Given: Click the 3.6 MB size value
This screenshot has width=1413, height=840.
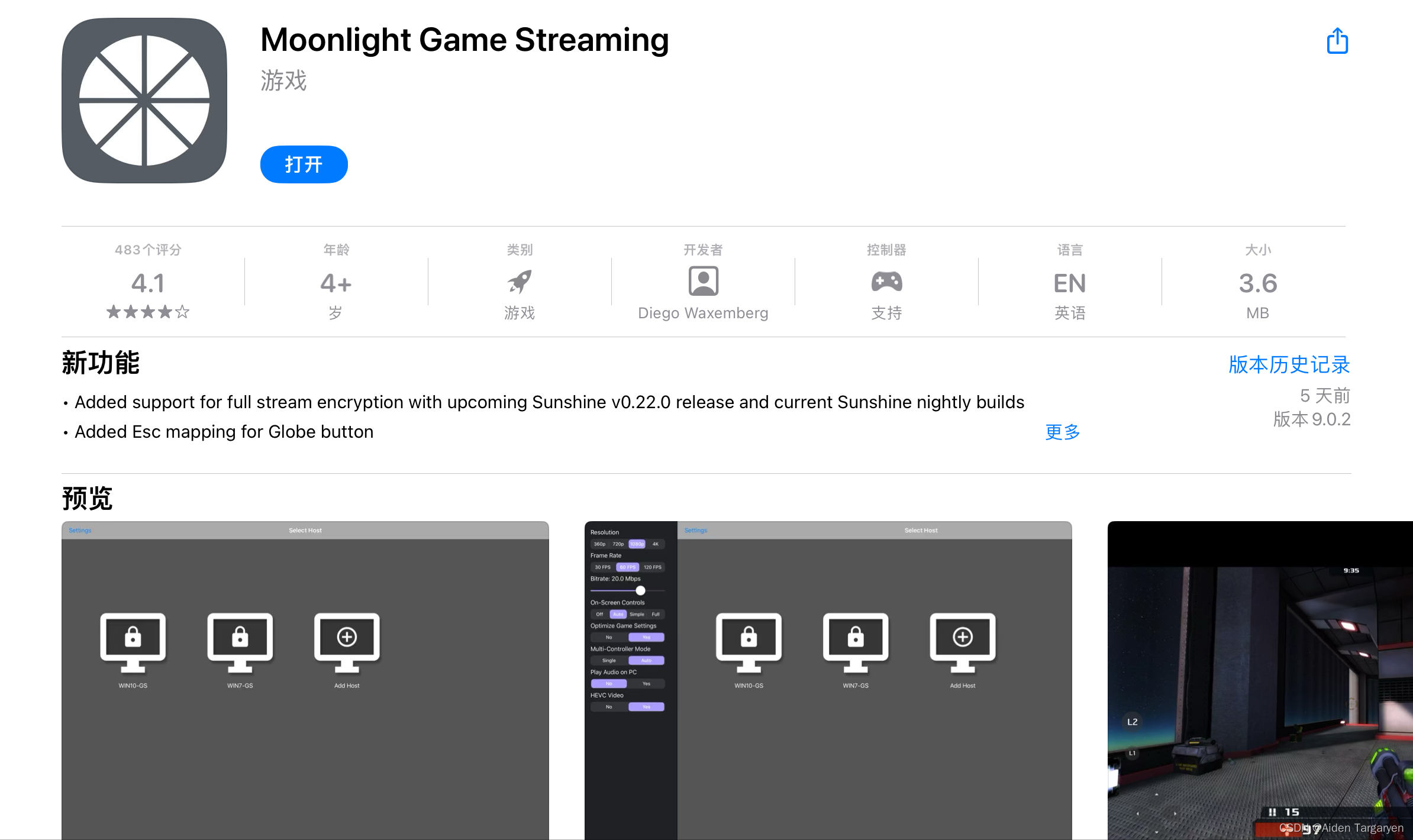Looking at the screenshot, I should point(1258,283).
